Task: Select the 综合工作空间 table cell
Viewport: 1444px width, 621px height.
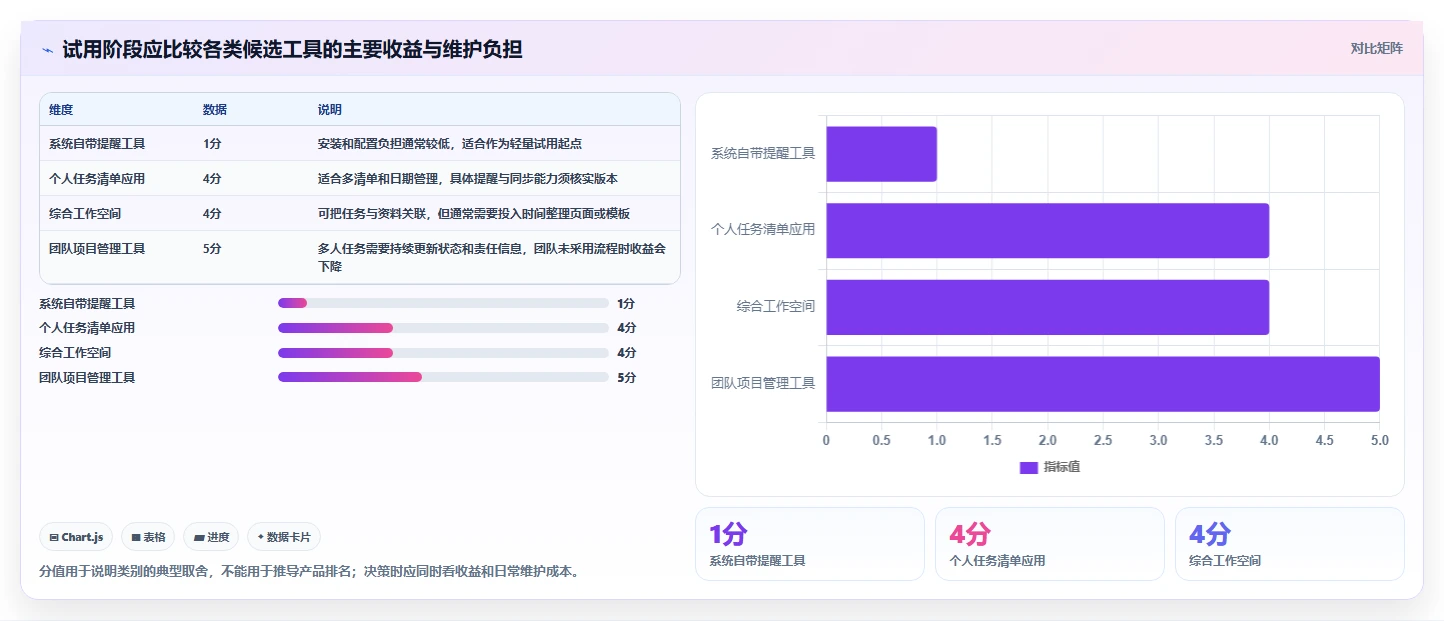Action: click(85, 214)
